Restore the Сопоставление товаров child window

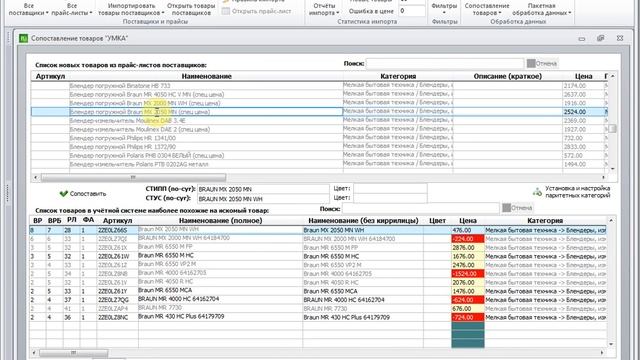pyautogui.click(x=600, y=38)
